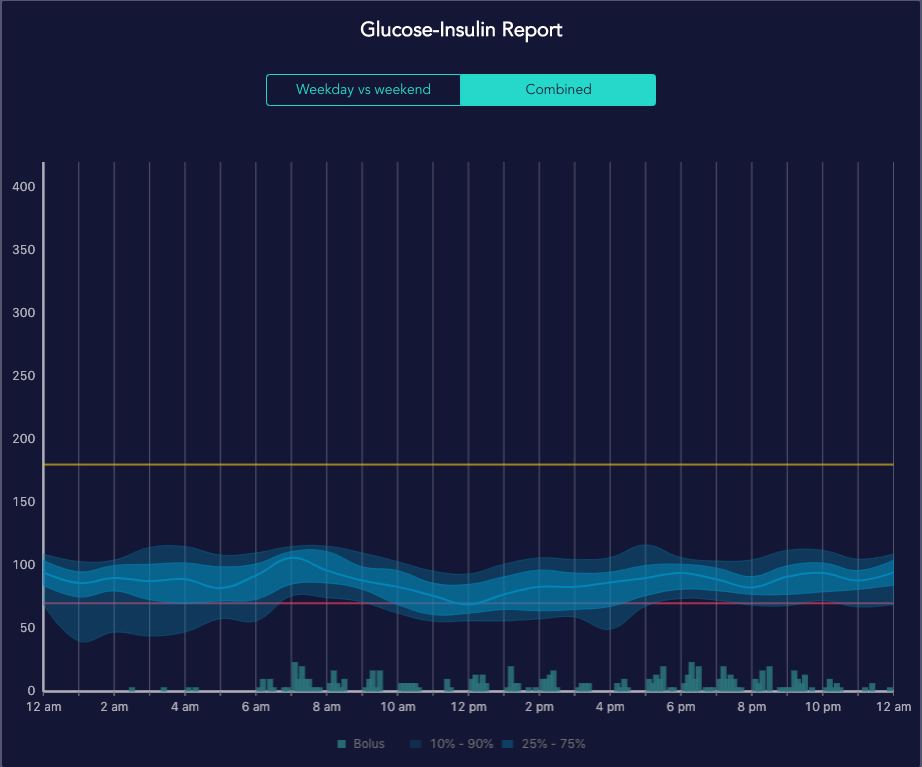Click the 350 y-axis label
This screenshot has height=767, width=922.
[x=24, y=249]
